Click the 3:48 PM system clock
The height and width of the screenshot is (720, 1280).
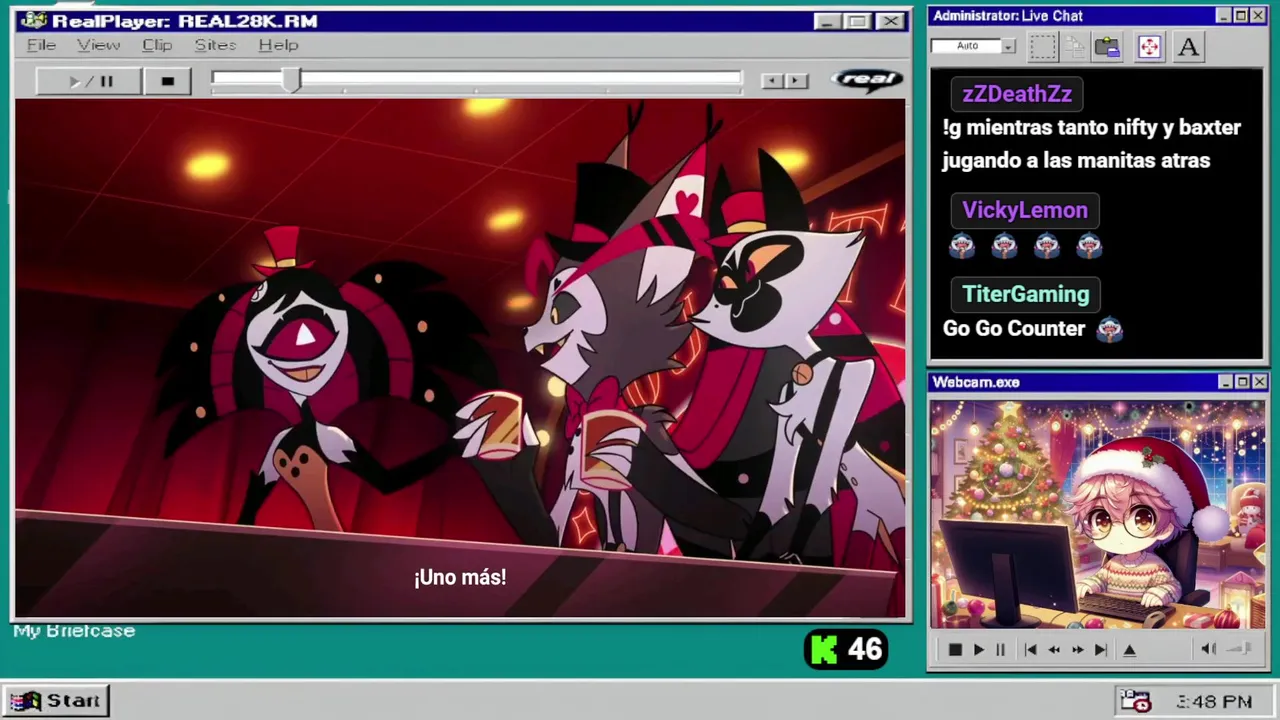[1214, 702]
